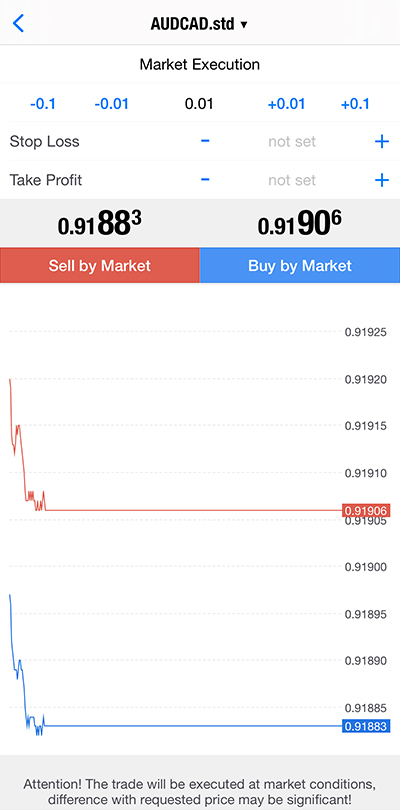Select the red 0.91906 price label on chart
This screenshot has height=810, width=400.
point(366,510)
